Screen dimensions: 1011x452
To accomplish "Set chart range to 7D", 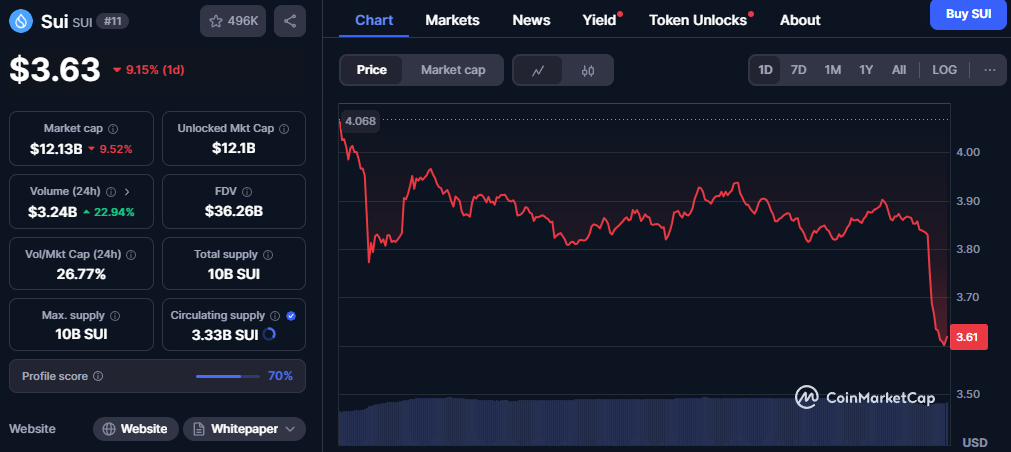I will (799, 70).
